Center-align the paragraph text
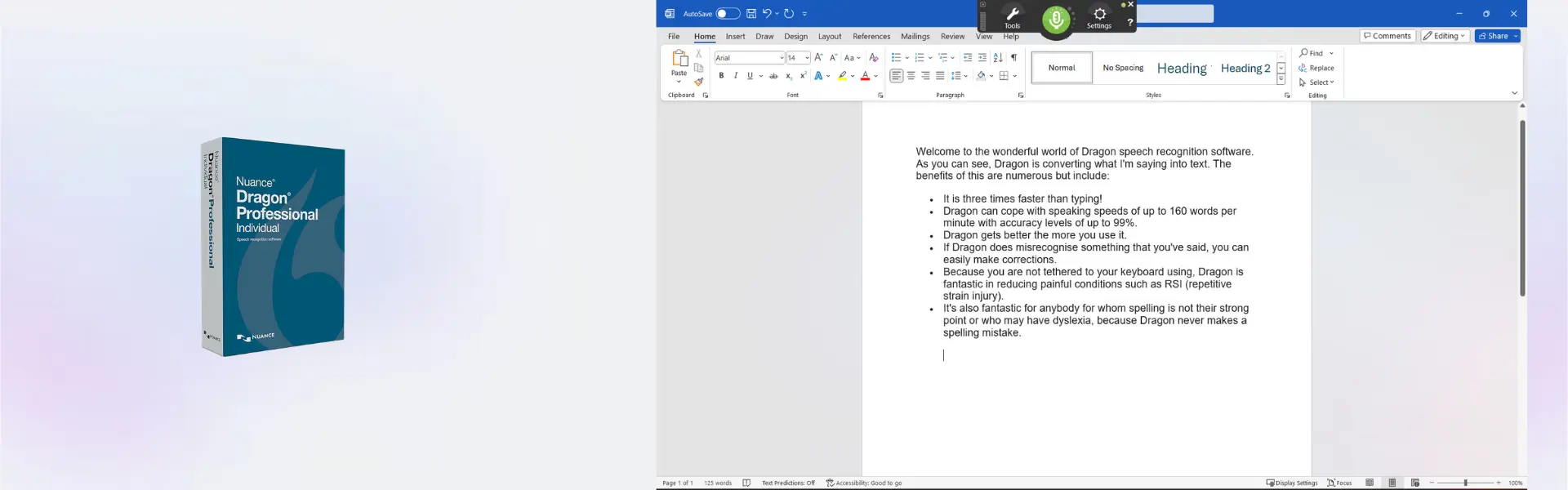Screen dimensions: 1568x490 pos(911,76)
